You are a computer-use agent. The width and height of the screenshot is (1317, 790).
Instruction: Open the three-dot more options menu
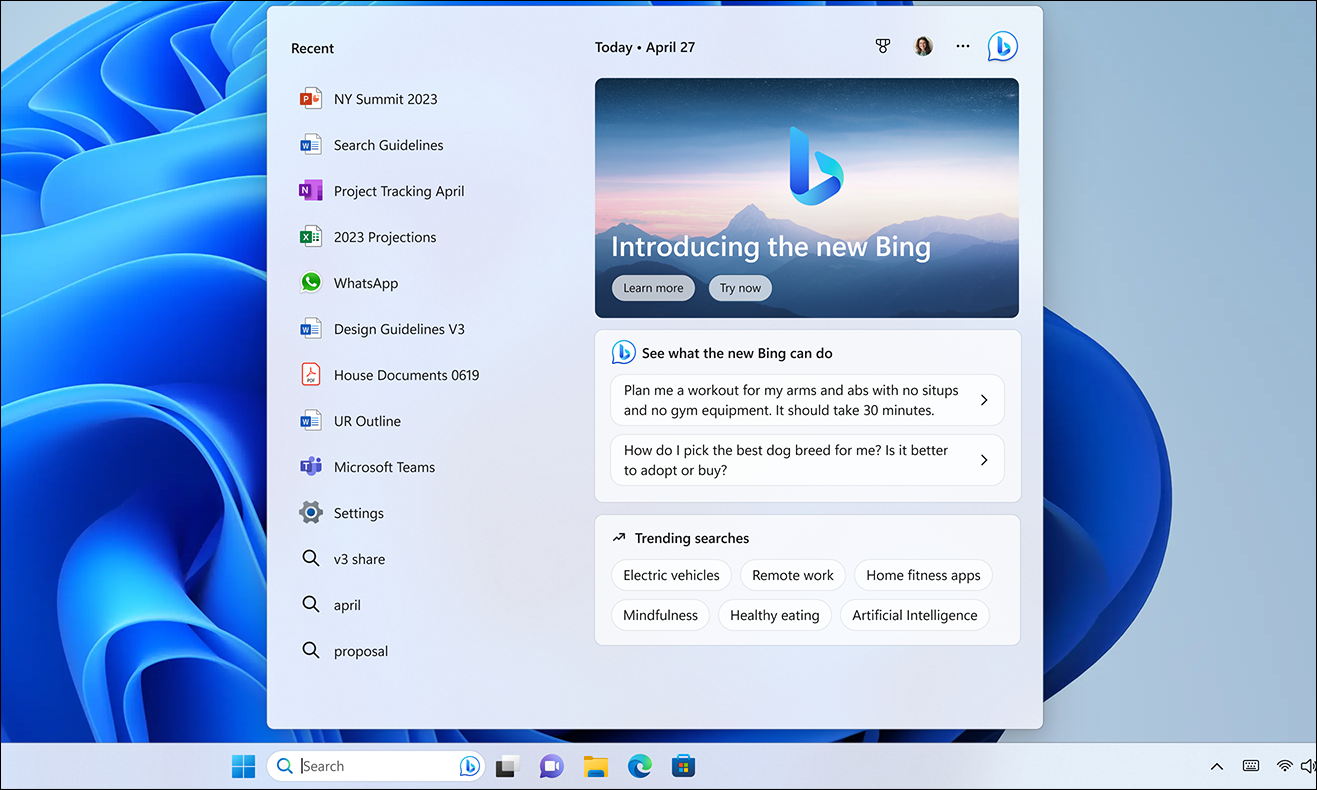[x=963, y=46]
